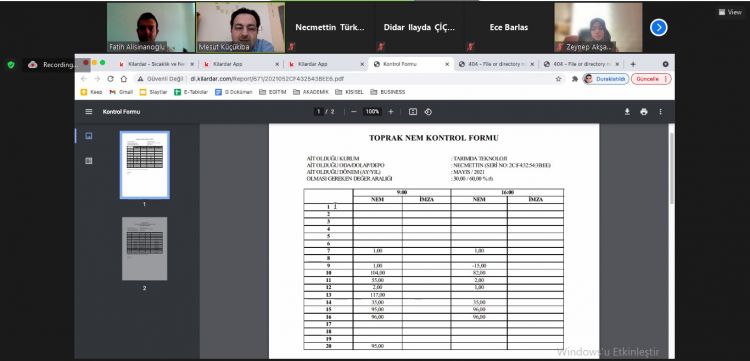The image size is (750, 361).
Task: Switch to second 404 File or directory tab
Action: [x=580, y=64]
